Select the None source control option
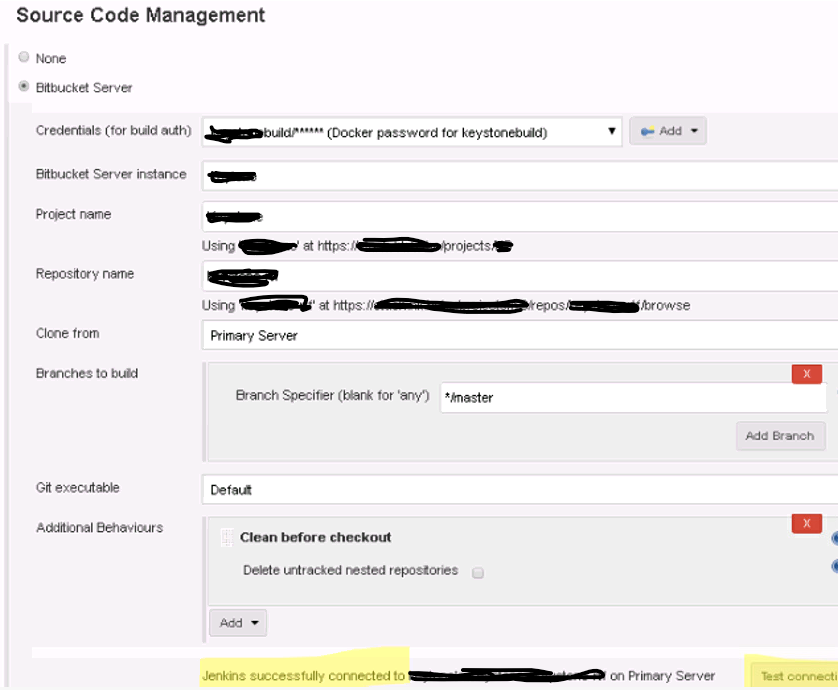Viewport: 838px width, 690px height. coord(24,58)
